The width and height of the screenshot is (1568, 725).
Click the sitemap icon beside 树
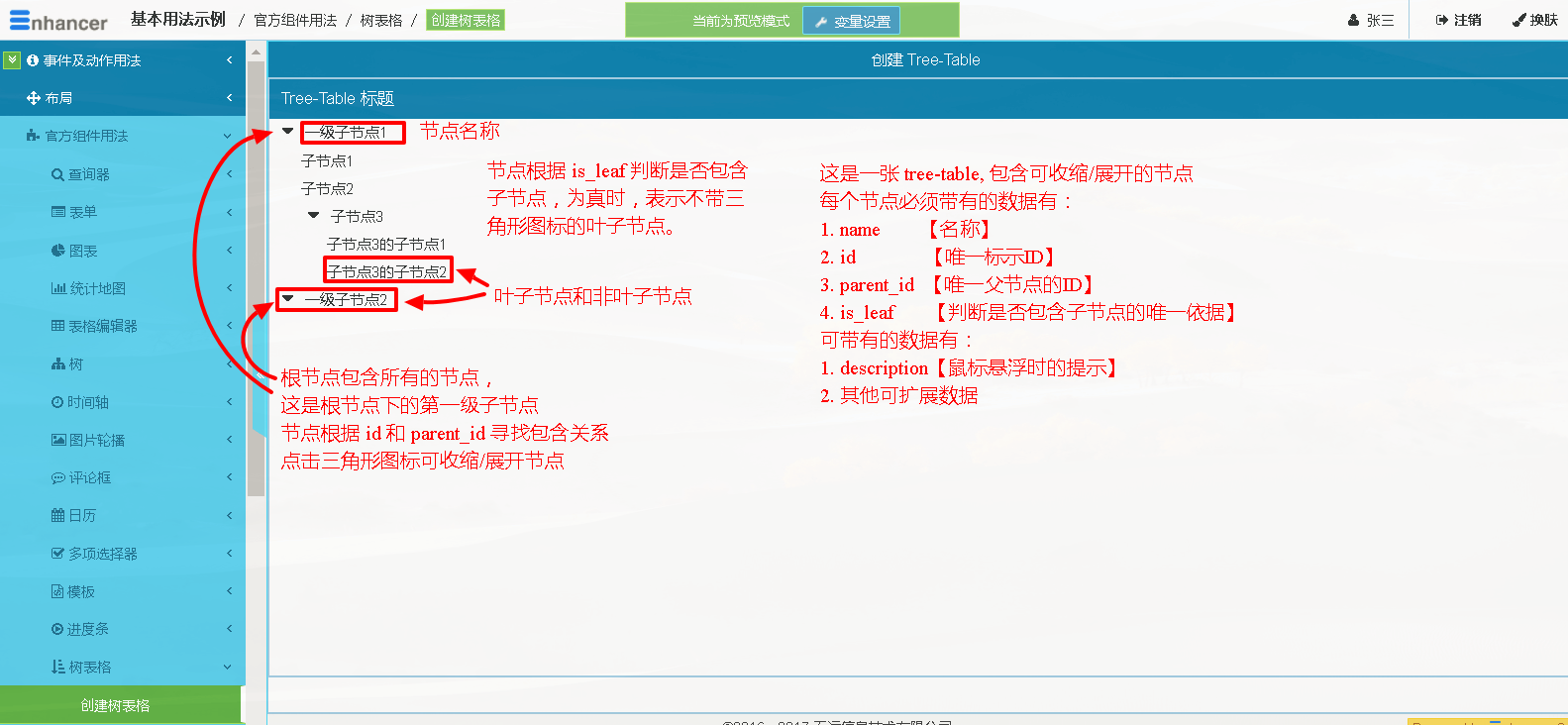point(58,364)
